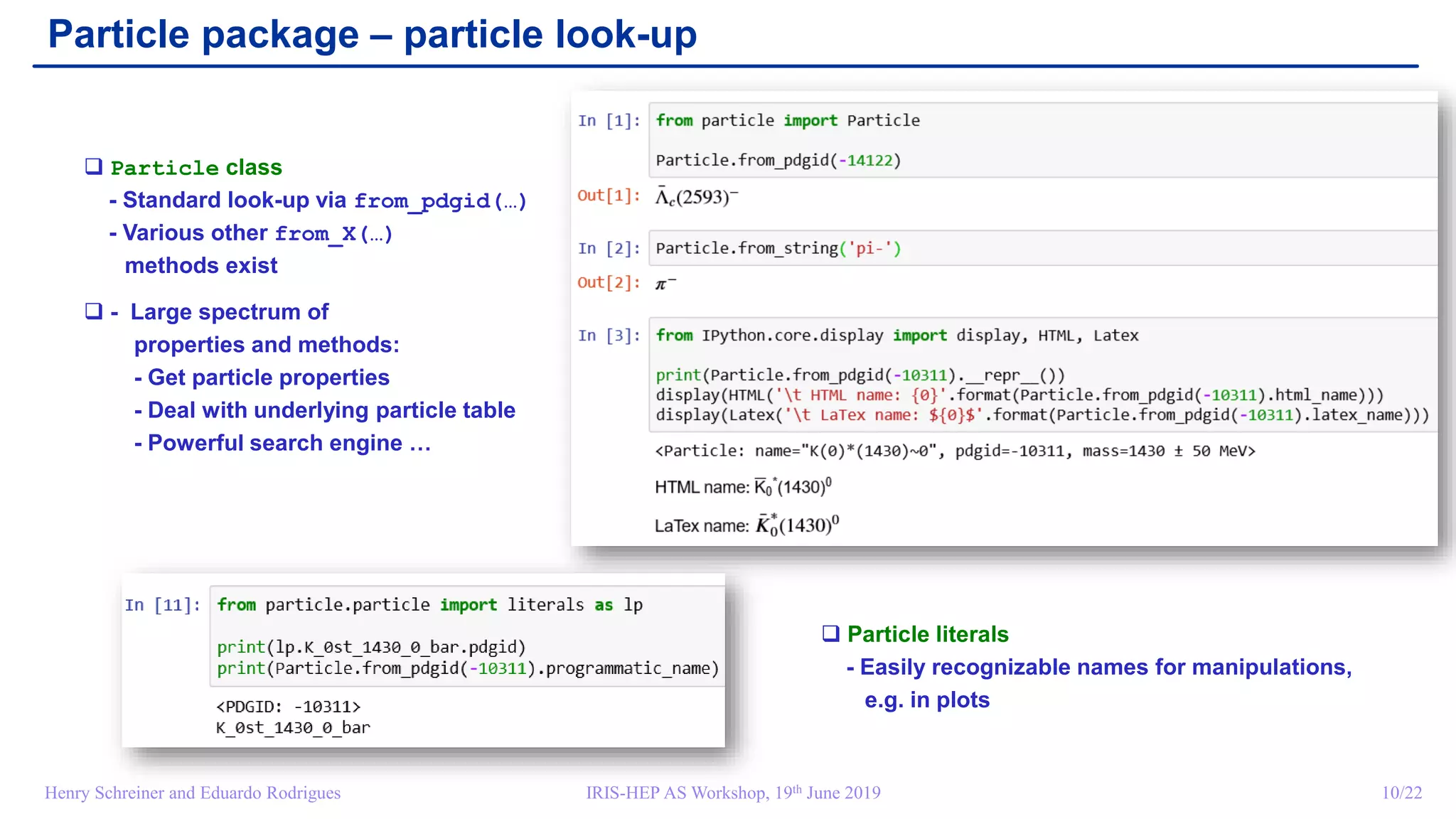Viewport: 1456px width, 819px height.
Task: Click the 'In [1]:' cell prompt
Action: tap(609, 121)
